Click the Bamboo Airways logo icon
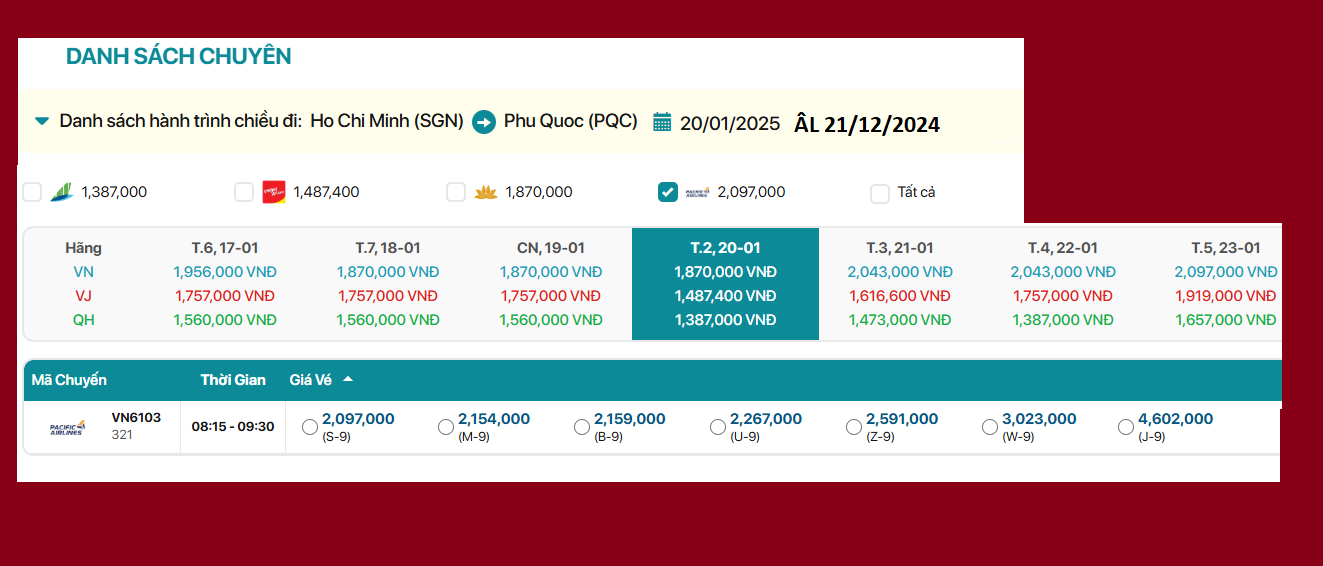Viewport: 1323px width, 566px height. pyautogui.click(x=62, y=192)
